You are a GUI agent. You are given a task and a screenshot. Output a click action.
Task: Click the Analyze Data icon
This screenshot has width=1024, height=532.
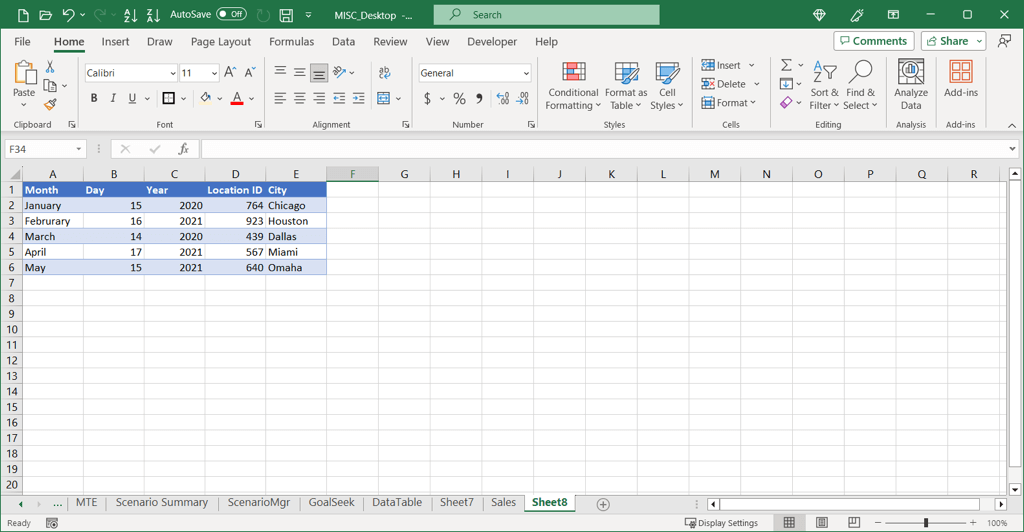click(x=910, y=73)
